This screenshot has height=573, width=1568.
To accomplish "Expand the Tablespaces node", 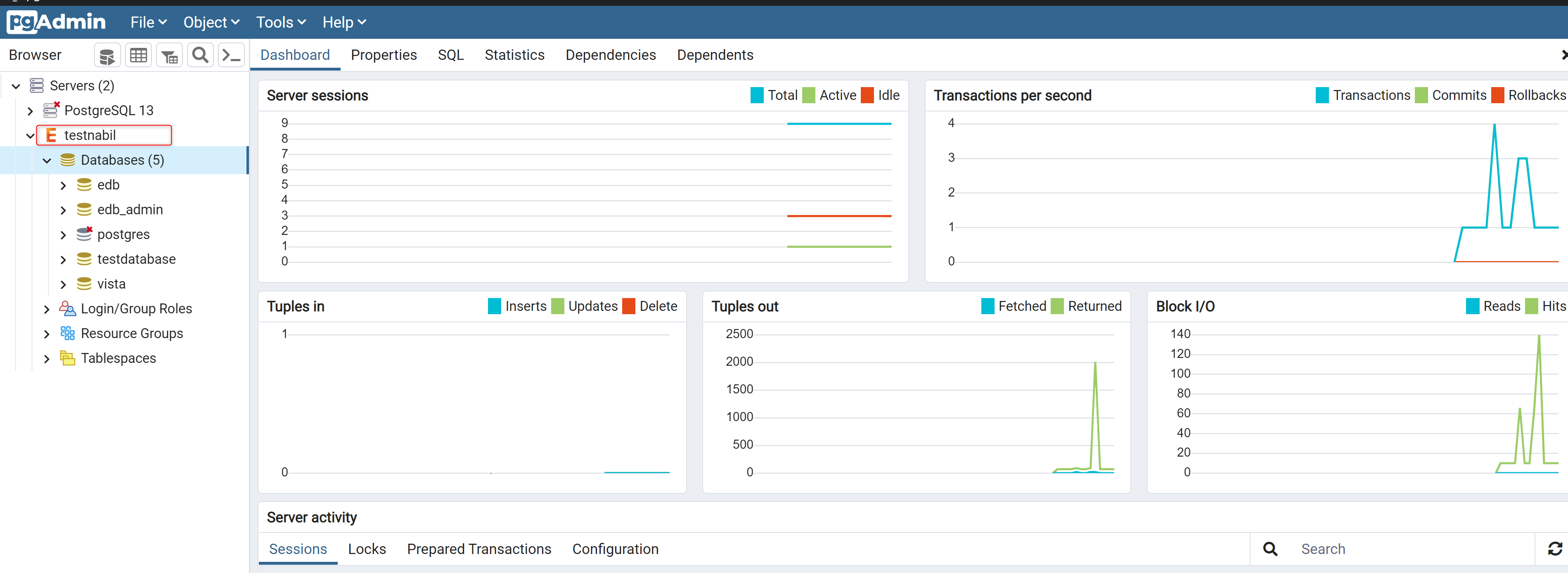I will (x=47, y=359).
